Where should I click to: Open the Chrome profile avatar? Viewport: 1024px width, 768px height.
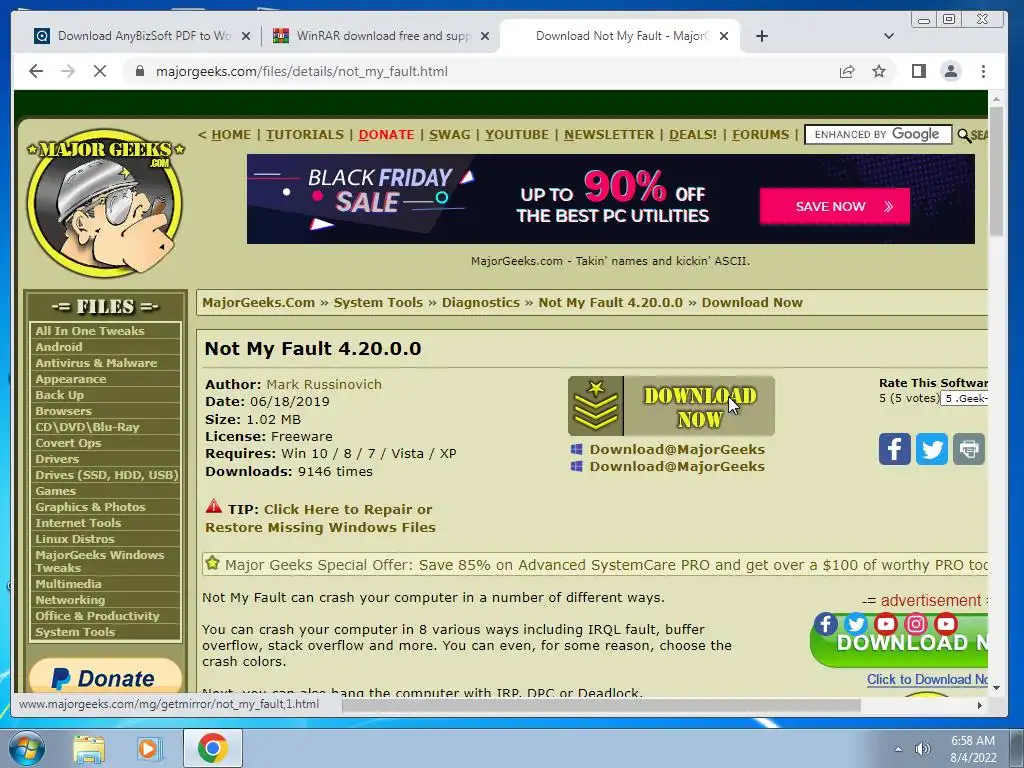(x=951, y=71)
